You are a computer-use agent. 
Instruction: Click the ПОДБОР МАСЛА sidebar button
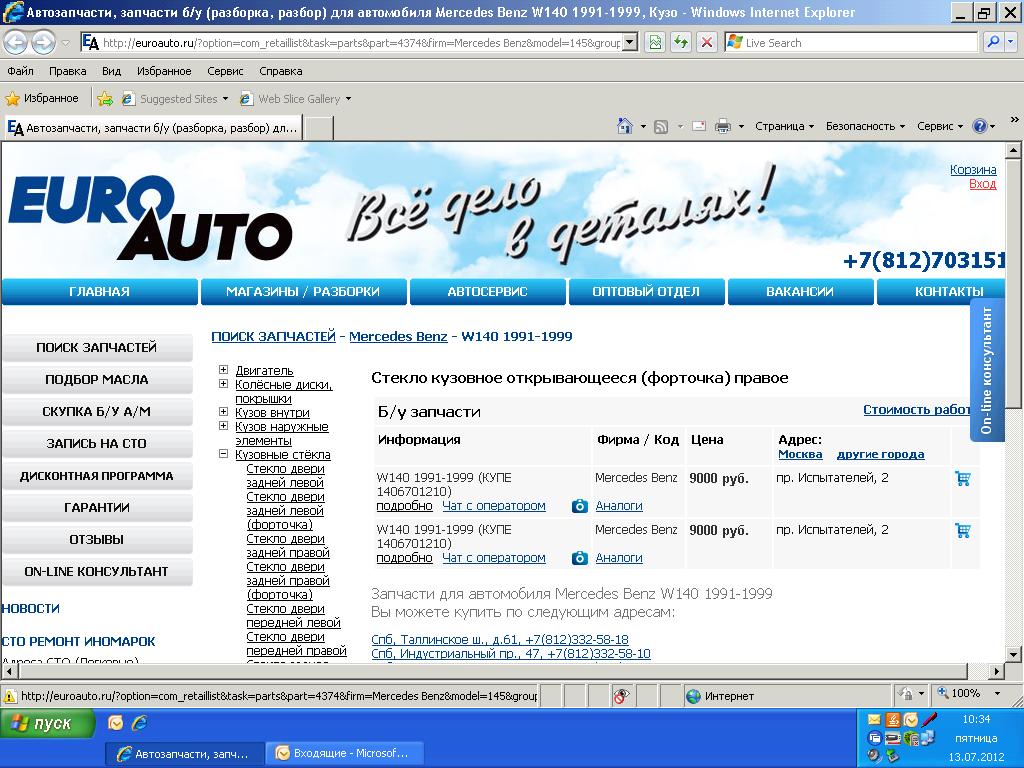pos(97,379)
